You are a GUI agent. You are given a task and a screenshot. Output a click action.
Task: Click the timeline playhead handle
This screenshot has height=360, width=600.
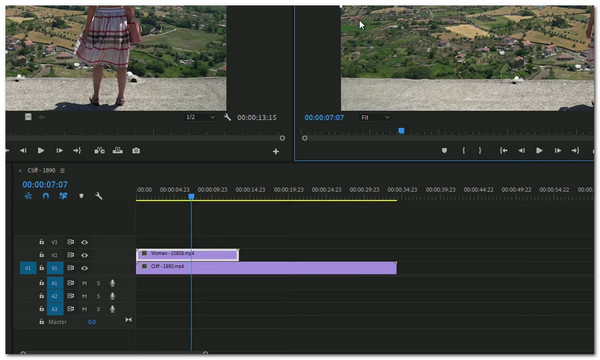pyautogui.click(x=191, y=196)
